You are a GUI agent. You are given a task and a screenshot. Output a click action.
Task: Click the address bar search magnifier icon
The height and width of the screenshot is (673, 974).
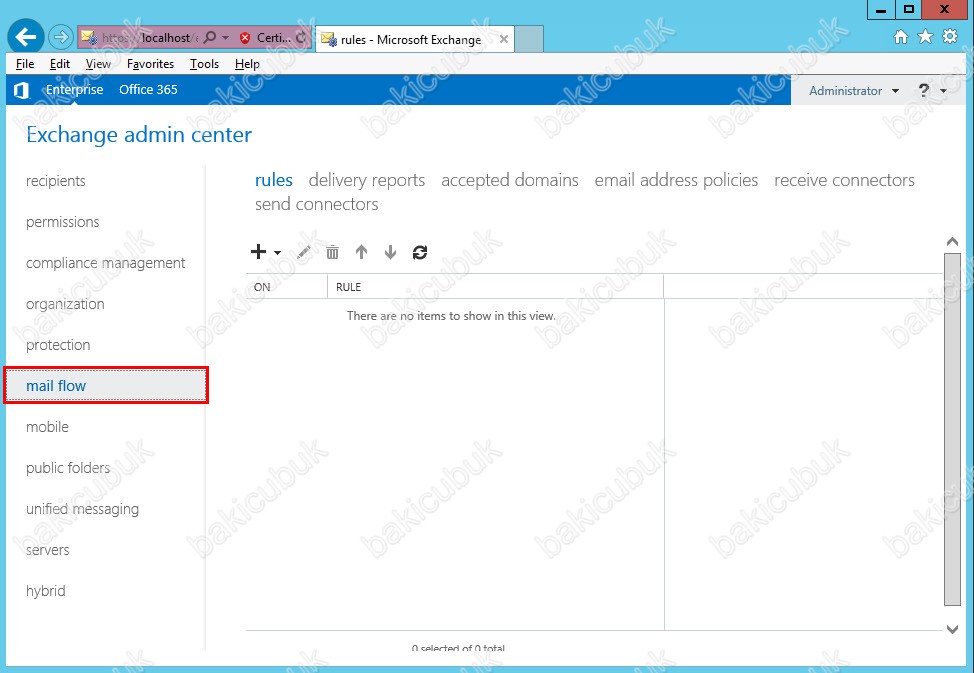point(210,37)
